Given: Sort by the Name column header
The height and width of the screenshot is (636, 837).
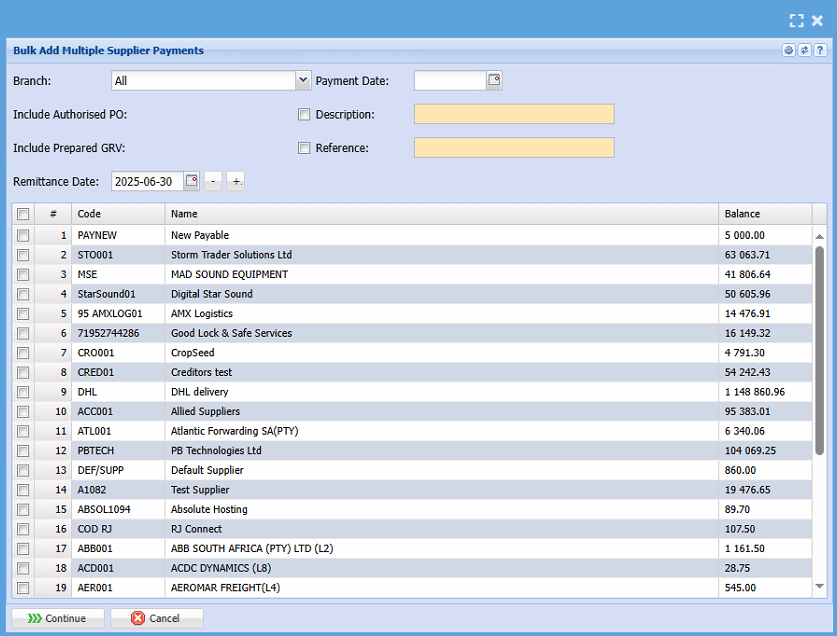Looking at the screenshot, I should pyautogui.click(x=440, y=214).
